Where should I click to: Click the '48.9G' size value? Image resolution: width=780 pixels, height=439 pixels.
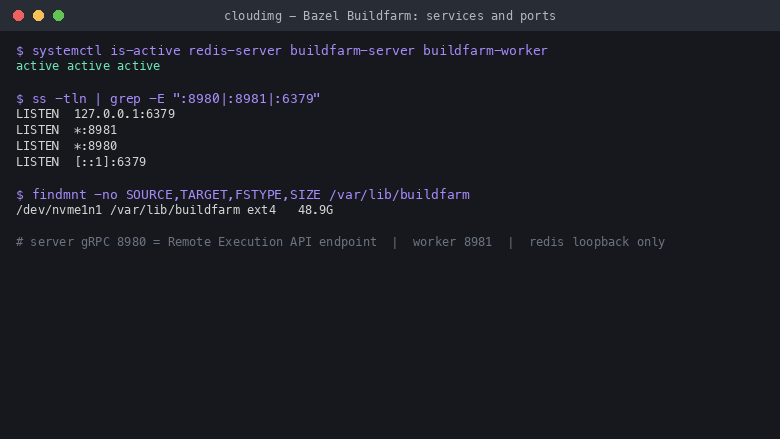[315, 210]
